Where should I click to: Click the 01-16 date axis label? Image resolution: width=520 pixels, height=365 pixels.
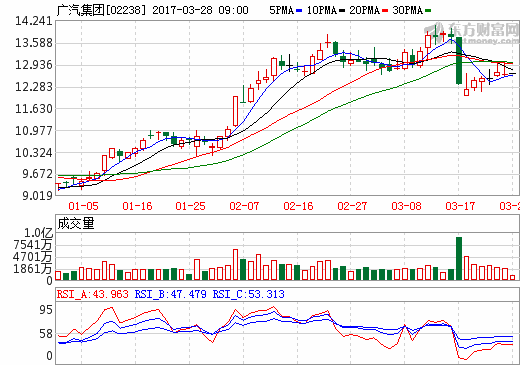(x=137, y=206)
